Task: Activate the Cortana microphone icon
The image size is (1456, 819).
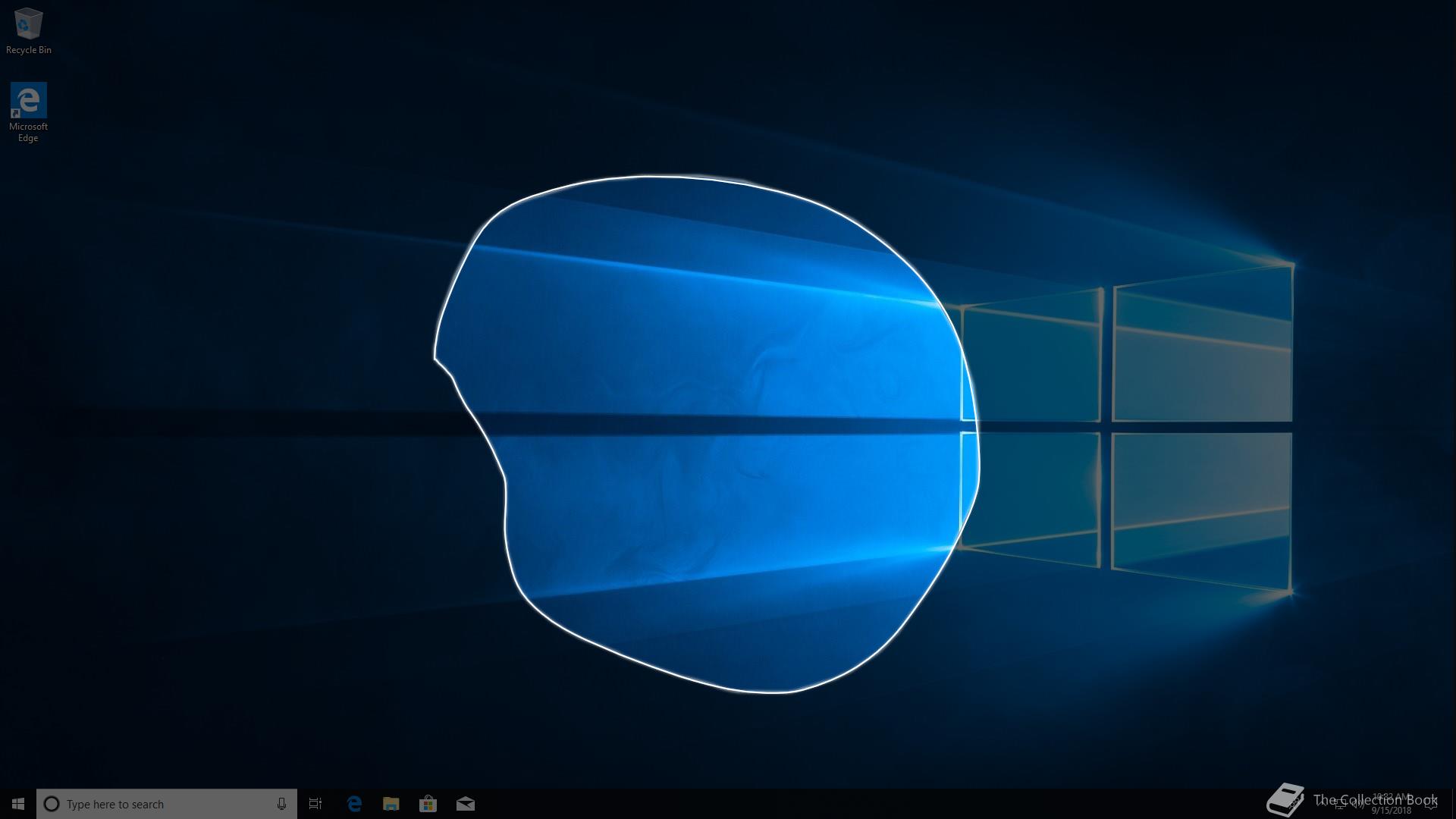Action: tap(281, 804)
